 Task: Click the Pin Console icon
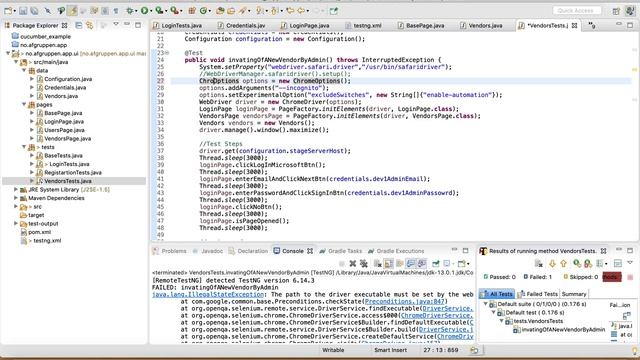(436, 264)
